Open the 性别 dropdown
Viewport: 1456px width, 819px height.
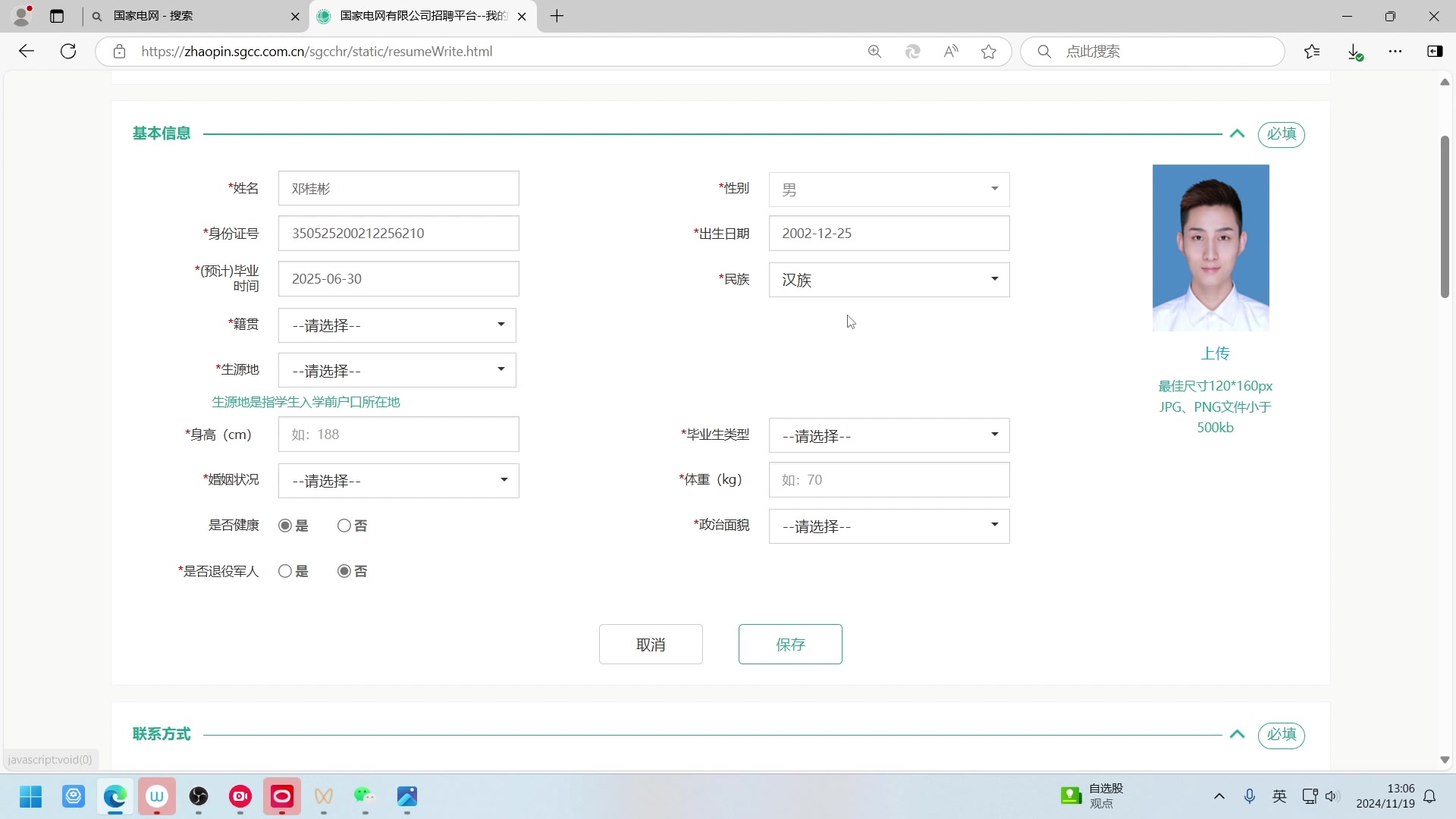click(889, 189)
